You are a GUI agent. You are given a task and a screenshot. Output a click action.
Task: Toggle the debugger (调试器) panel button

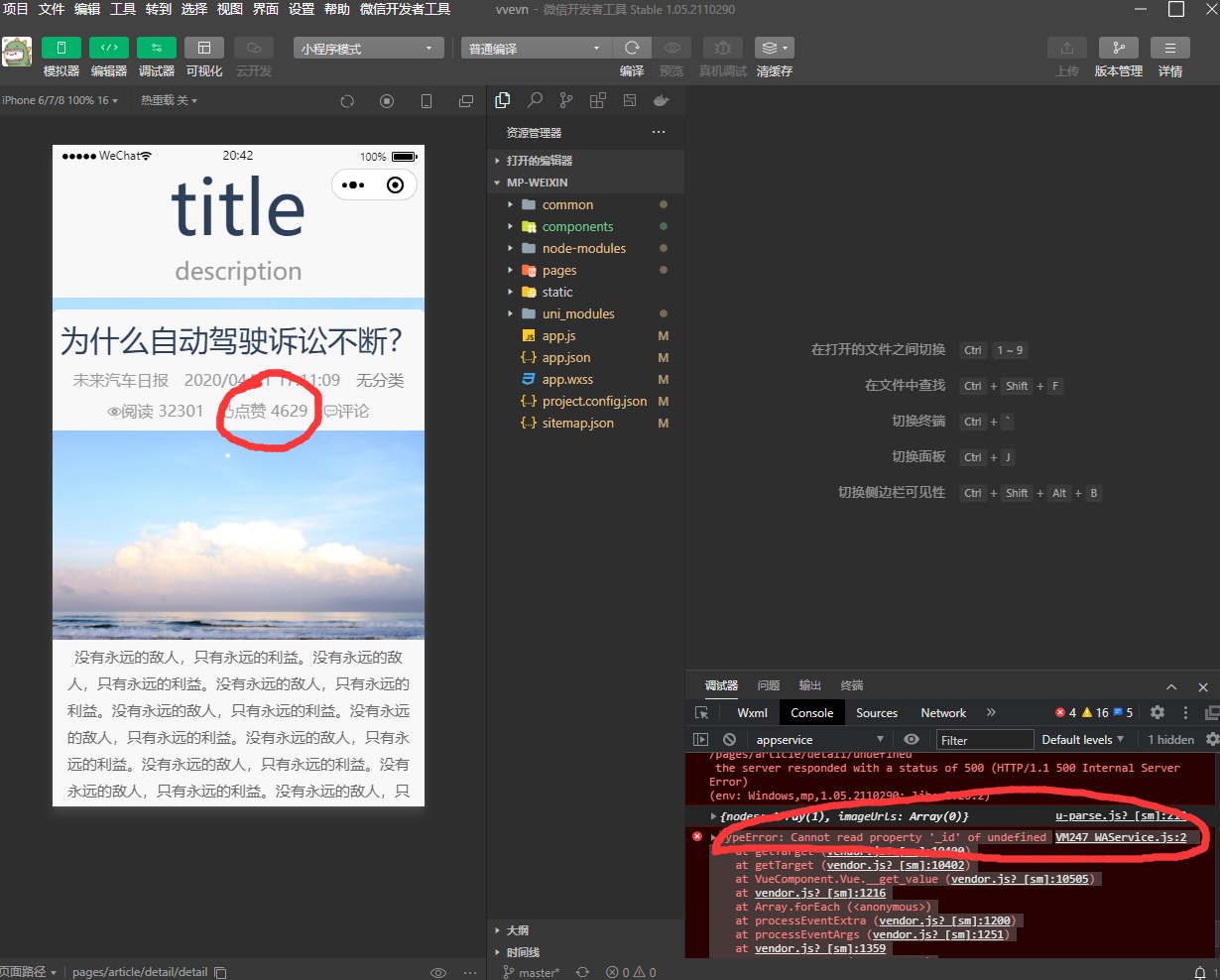coord(157,48)
